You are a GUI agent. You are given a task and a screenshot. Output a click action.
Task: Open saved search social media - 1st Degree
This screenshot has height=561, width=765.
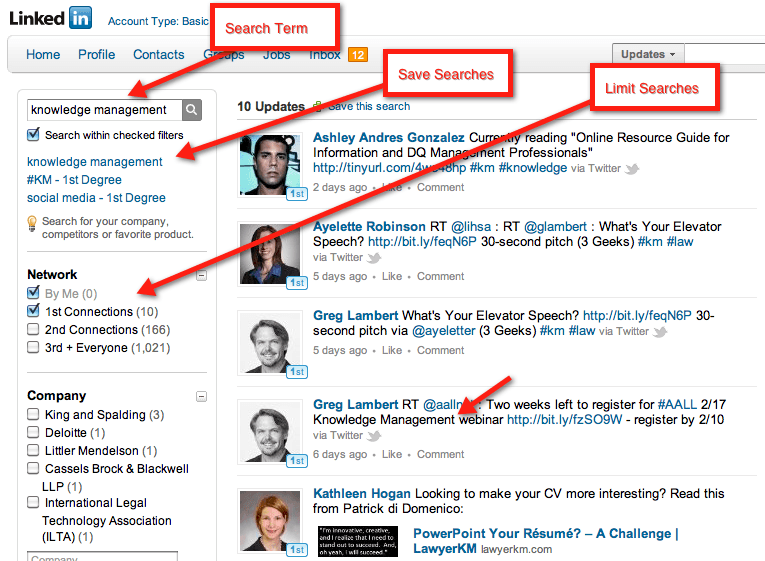[x=96, y=198]
